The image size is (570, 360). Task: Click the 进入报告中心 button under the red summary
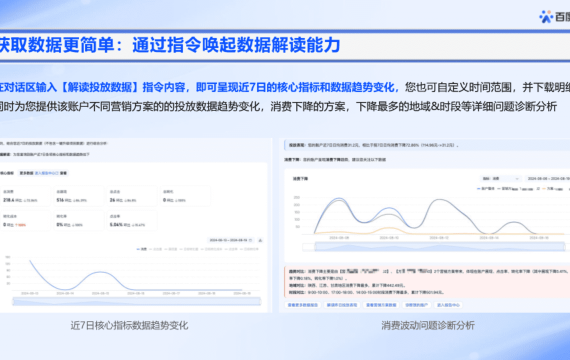coord(448,305)
